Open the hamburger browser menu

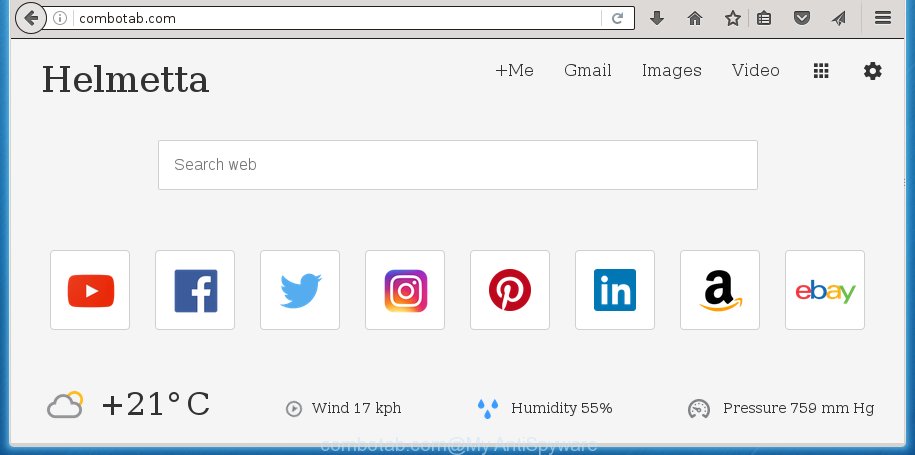tap(883, 18)
